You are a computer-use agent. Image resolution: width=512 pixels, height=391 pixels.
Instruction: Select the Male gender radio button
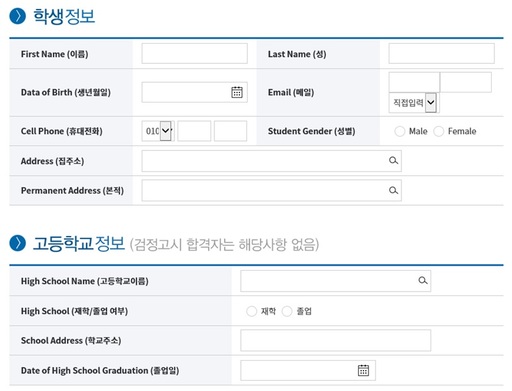click(399, 131)
